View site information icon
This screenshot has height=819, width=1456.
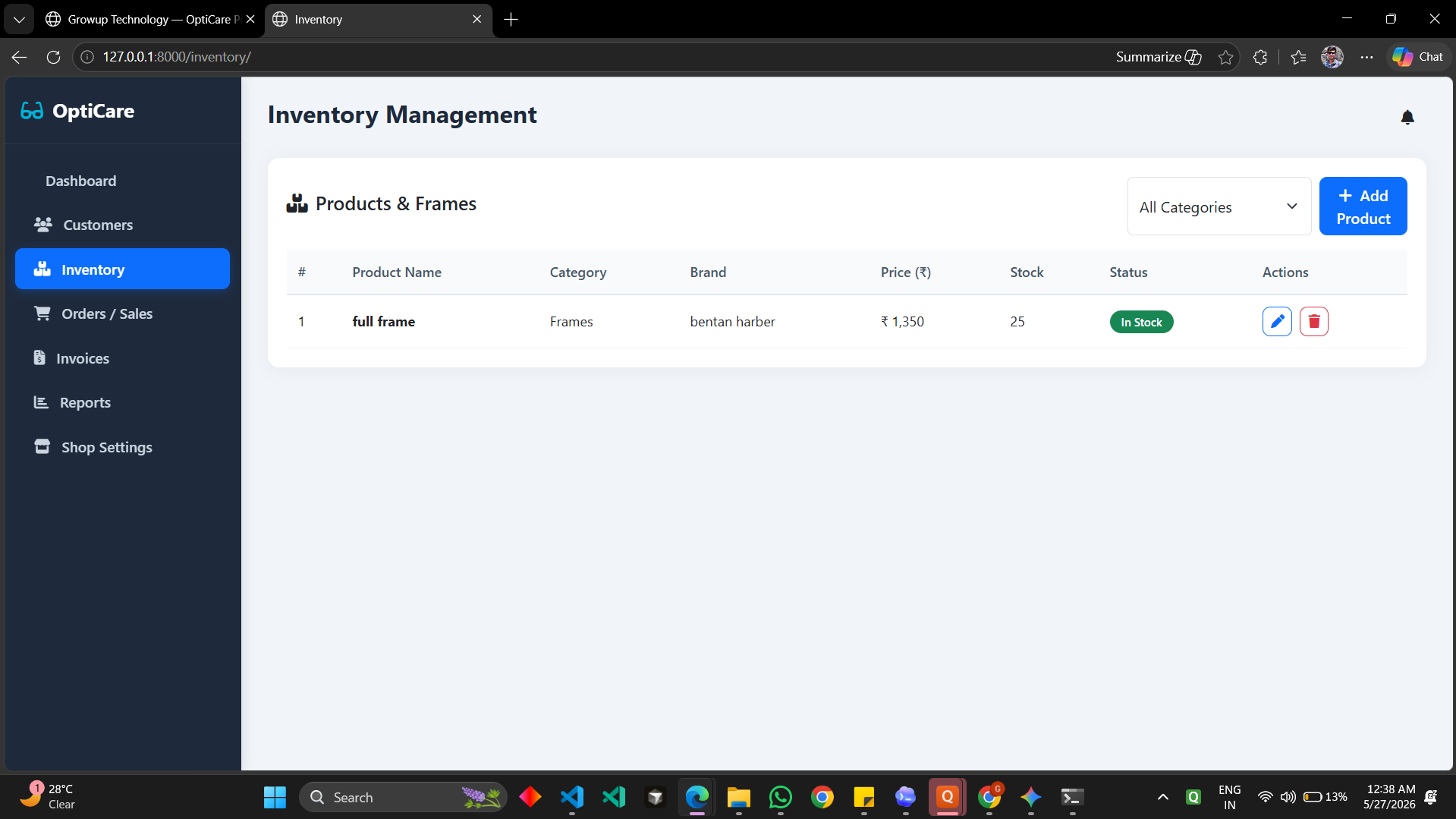(87, 57)
